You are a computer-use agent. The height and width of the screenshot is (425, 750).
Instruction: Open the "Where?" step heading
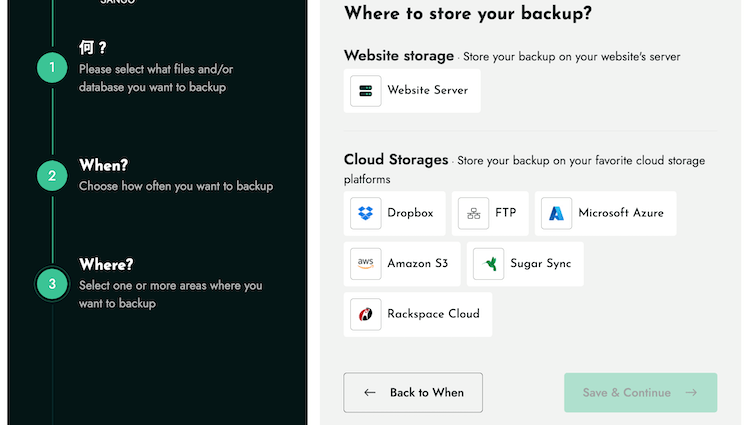106,265
